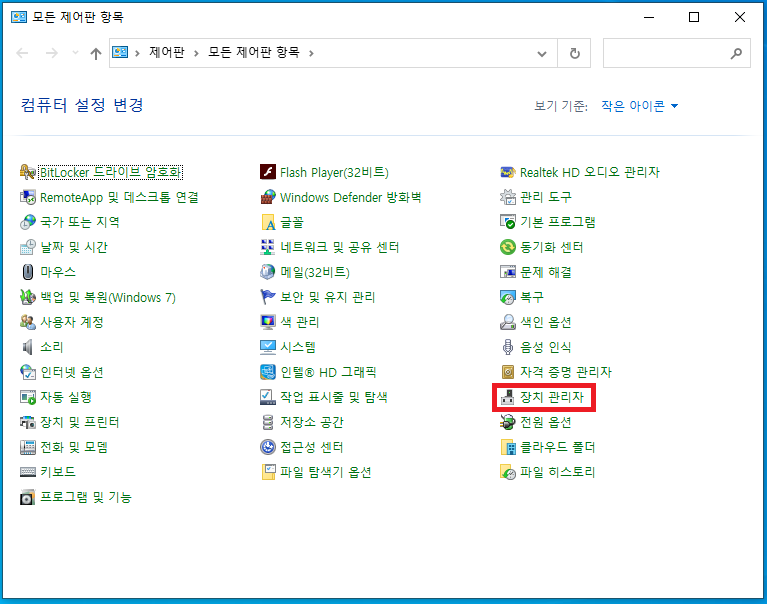Click the RemoteApp 및 데스크톱 연결 icon

point(27,197)
